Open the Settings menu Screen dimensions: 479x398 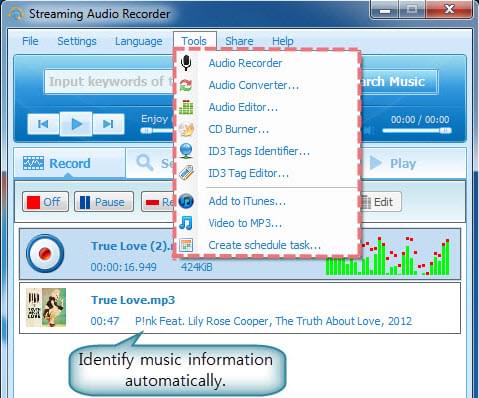tap(77, 41)
